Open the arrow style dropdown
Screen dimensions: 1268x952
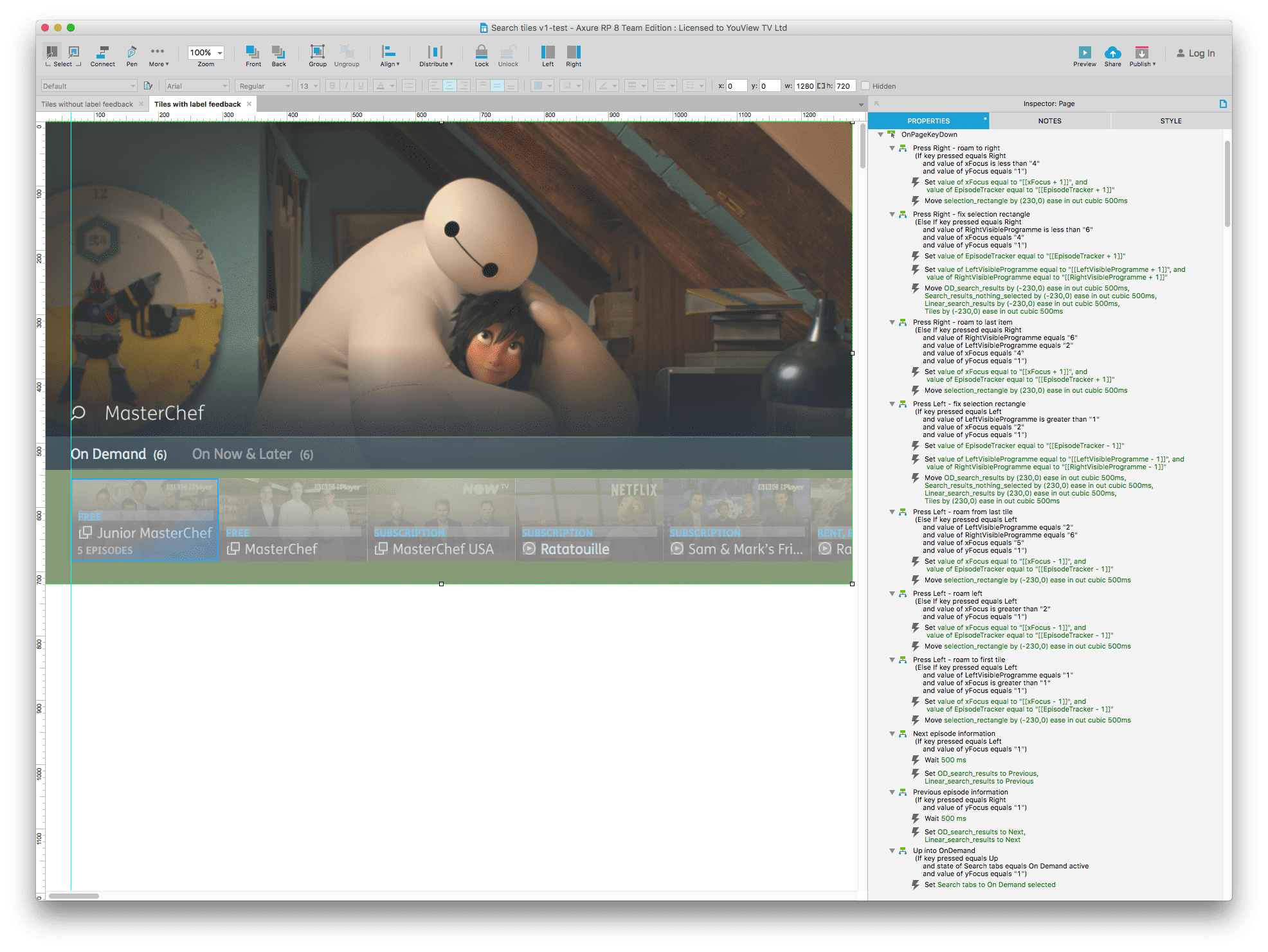click(694, 85)
